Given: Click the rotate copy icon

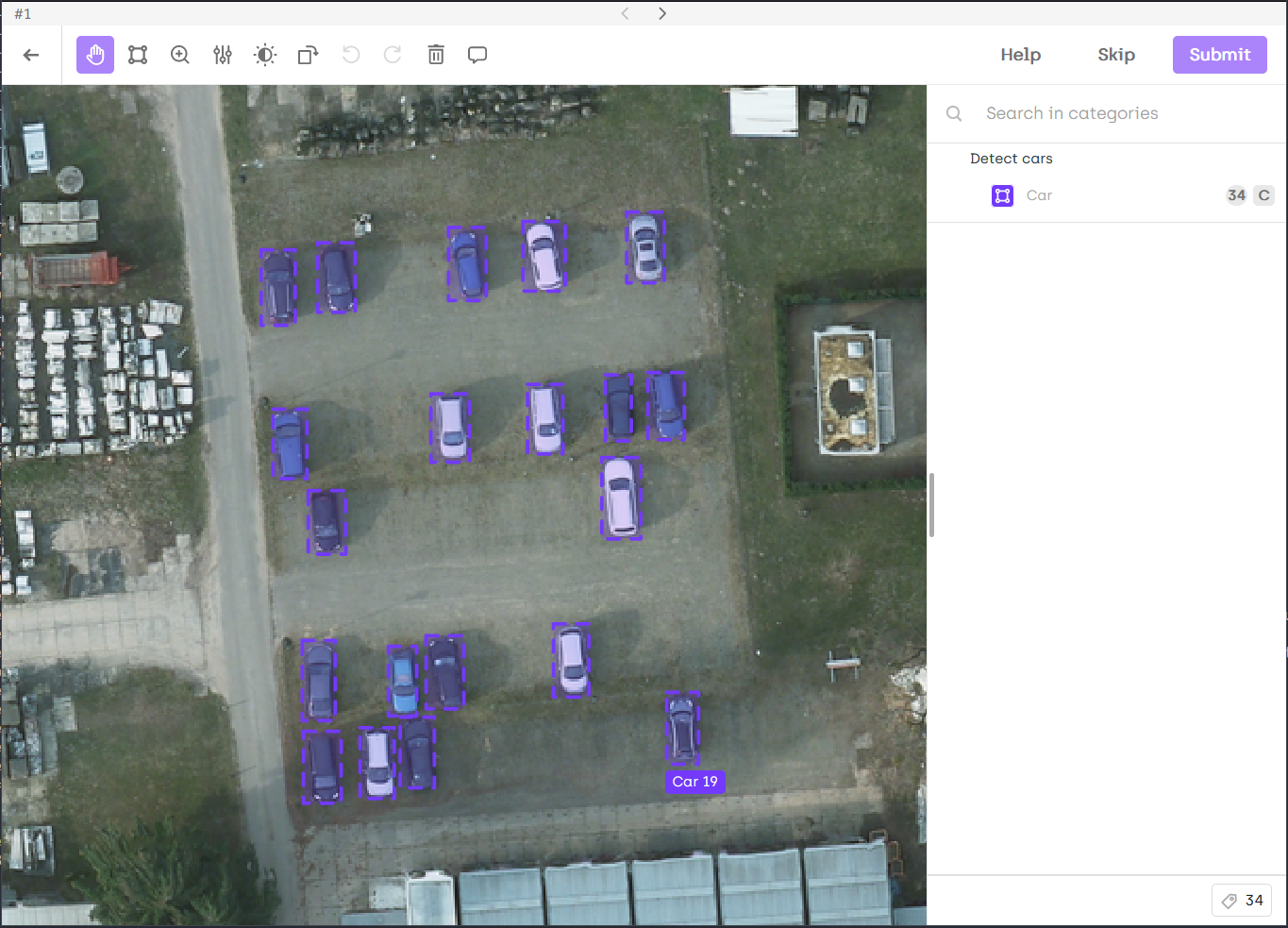Looking at the screenshot, I should point(308,55).
